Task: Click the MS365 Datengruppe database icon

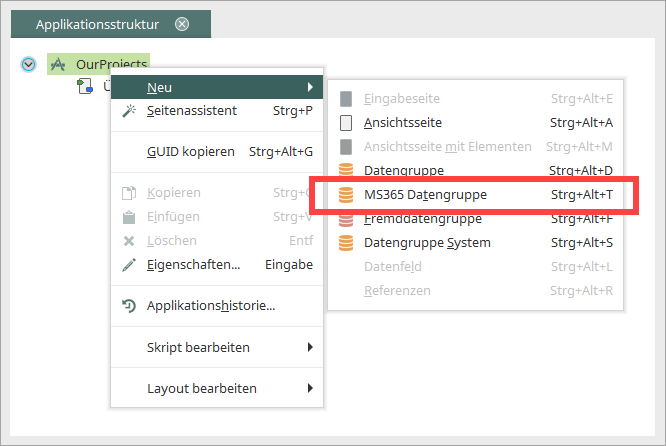Action: click(x=346, y=195)
